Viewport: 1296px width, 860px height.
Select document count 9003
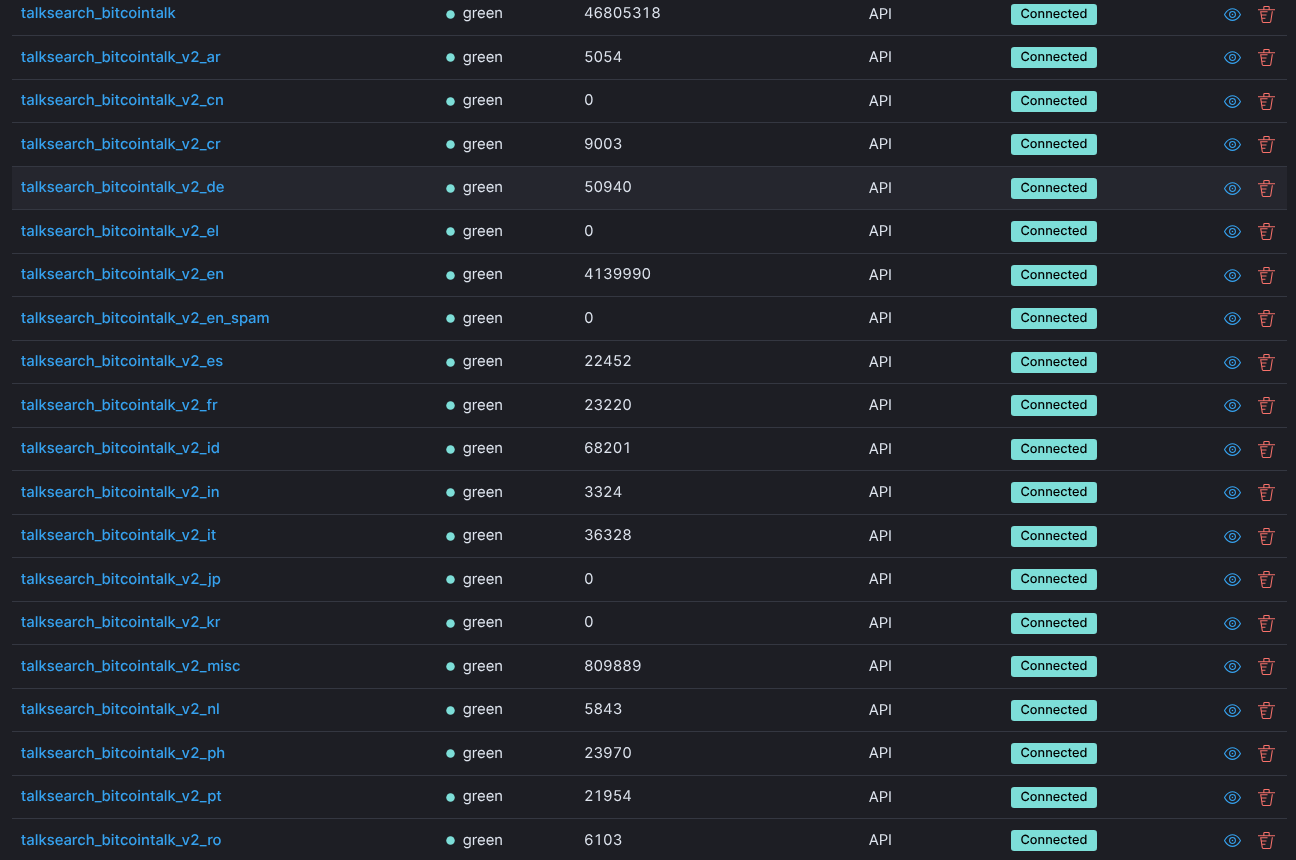coord(603,144)
